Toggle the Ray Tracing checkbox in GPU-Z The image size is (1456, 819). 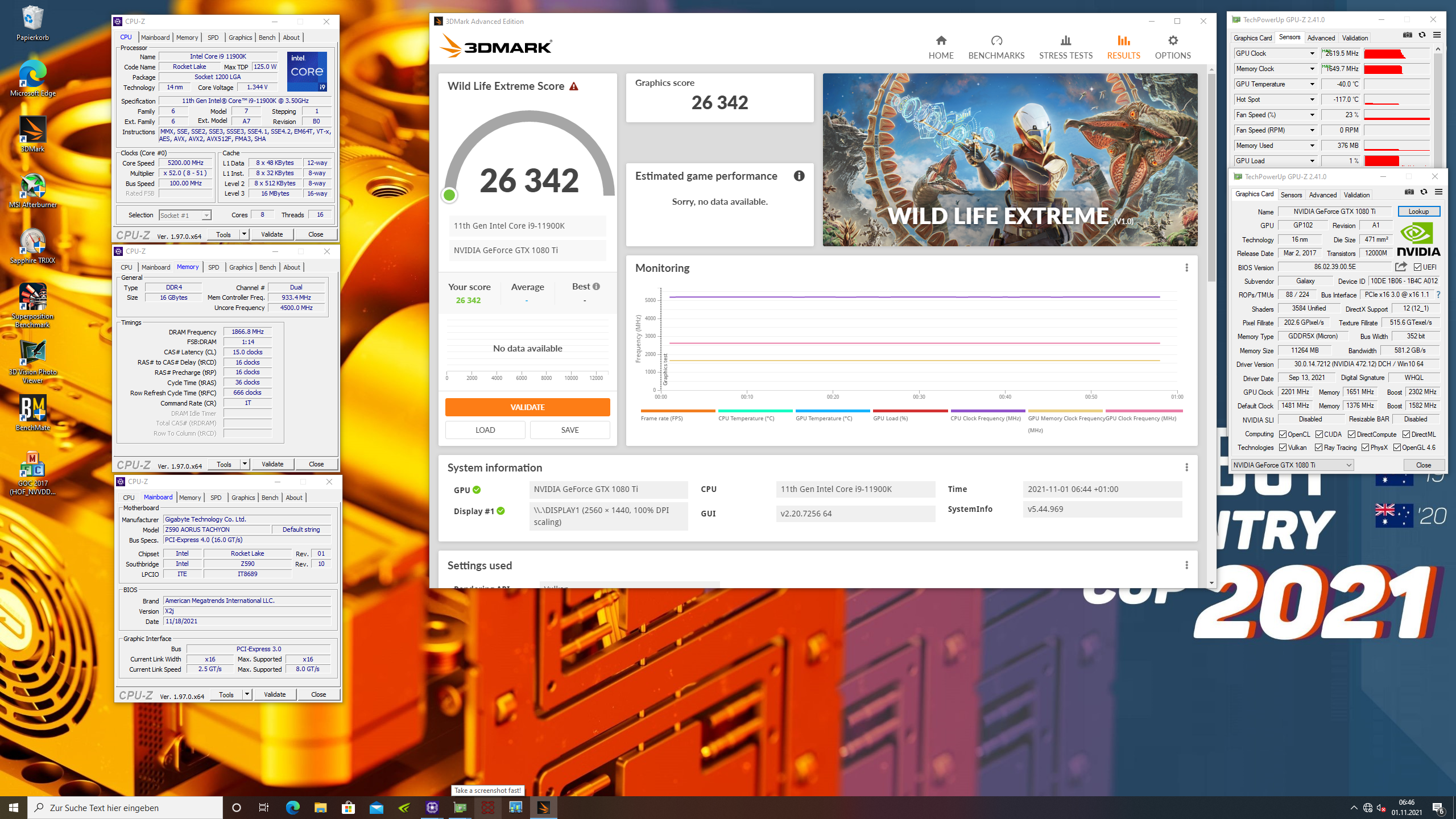[1318, 448]
